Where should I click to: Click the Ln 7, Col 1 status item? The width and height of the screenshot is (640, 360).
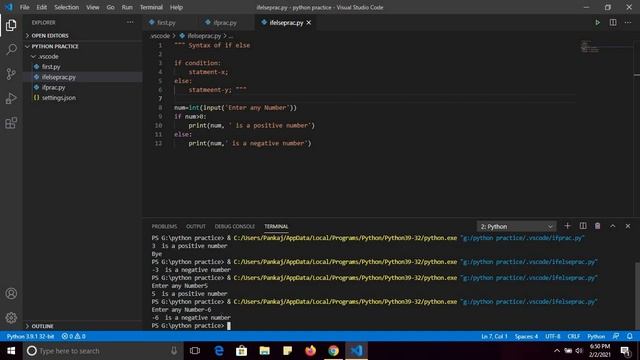point(494,336)
